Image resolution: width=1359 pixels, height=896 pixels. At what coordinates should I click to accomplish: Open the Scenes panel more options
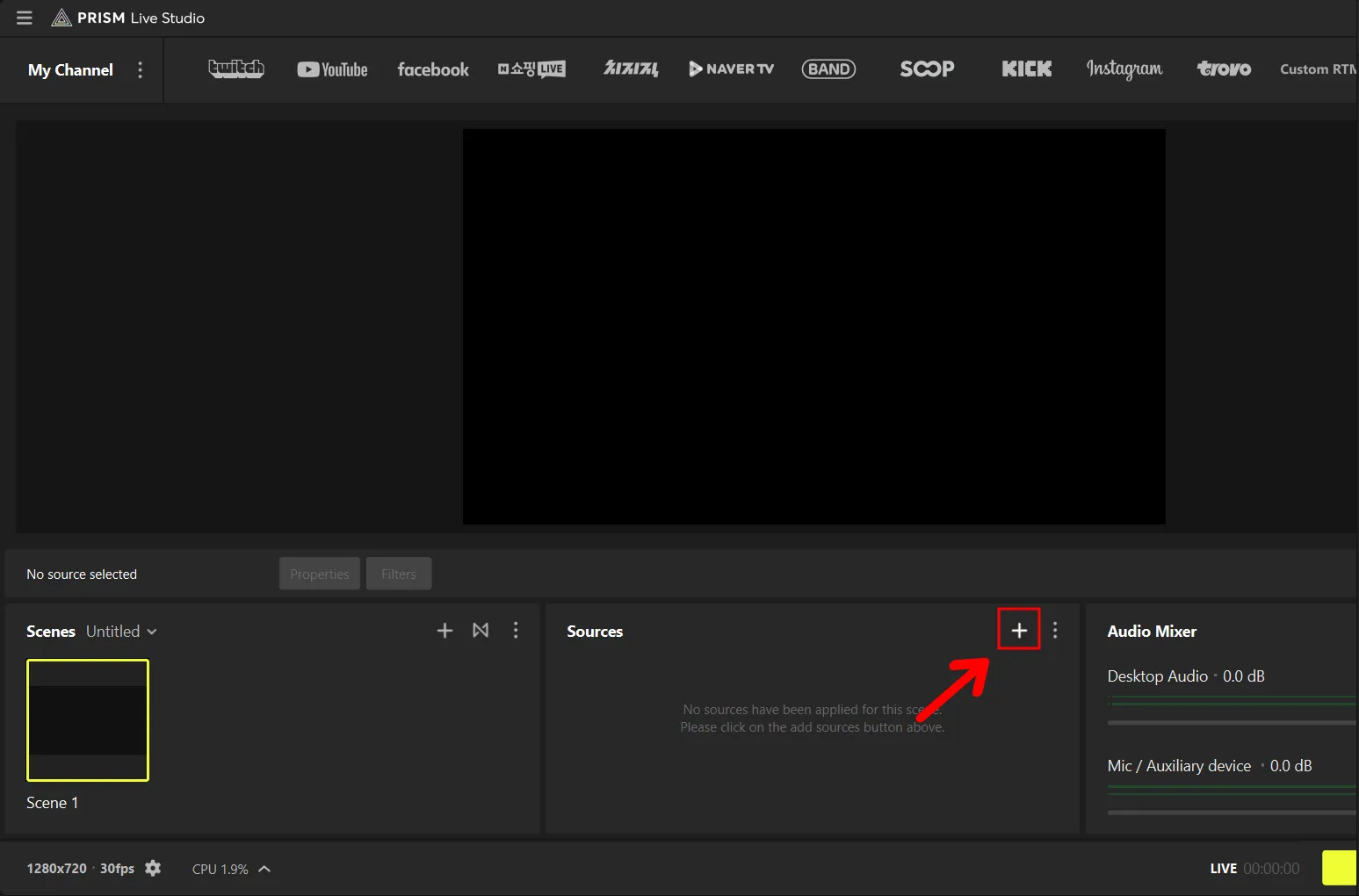tap(516, 631)
